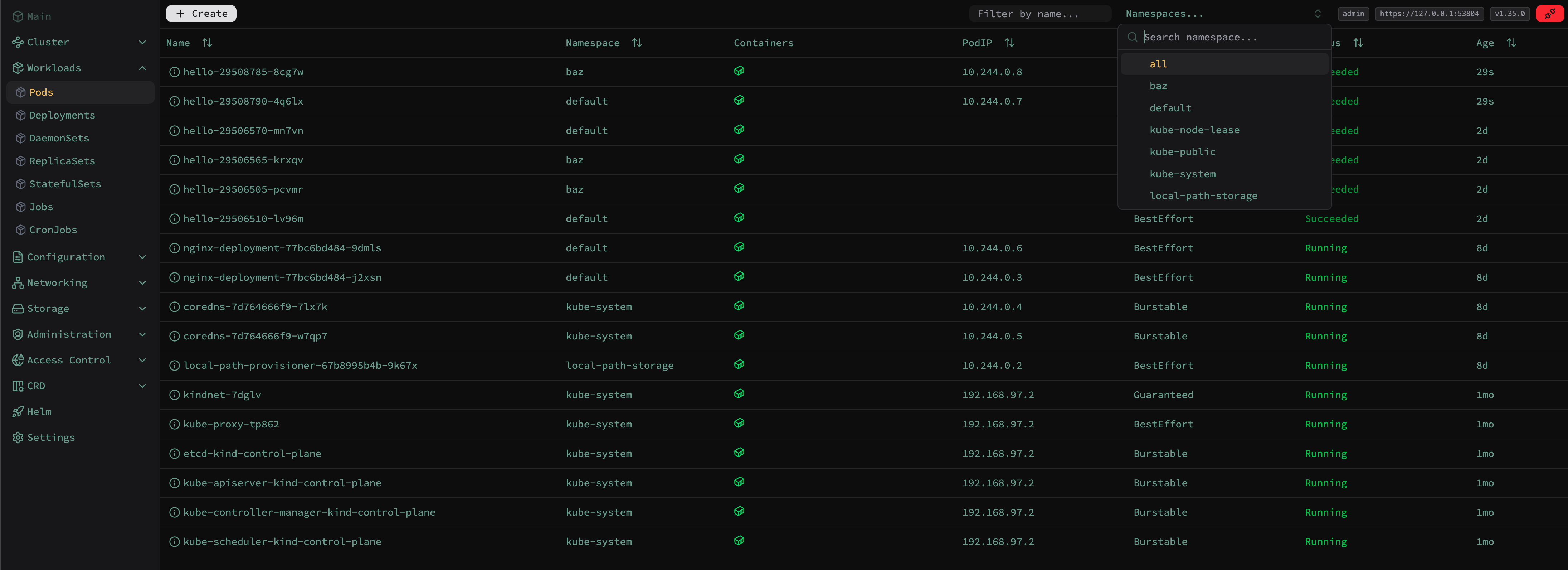This screenshot has width=1568, height=570.
Task: Open Settings from the sidebar
Action: coord(50,437)
